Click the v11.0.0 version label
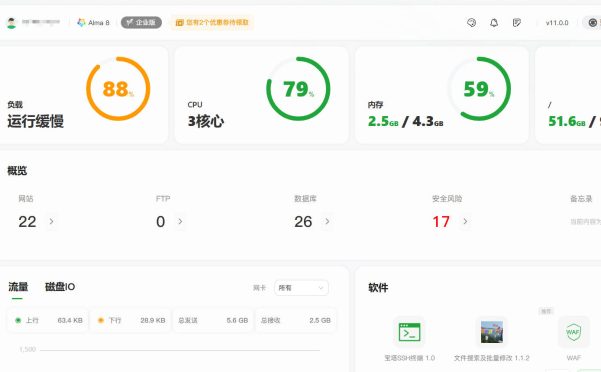This screenshot has height=372, width=601. pyautogui.click(x=557, y=23)
